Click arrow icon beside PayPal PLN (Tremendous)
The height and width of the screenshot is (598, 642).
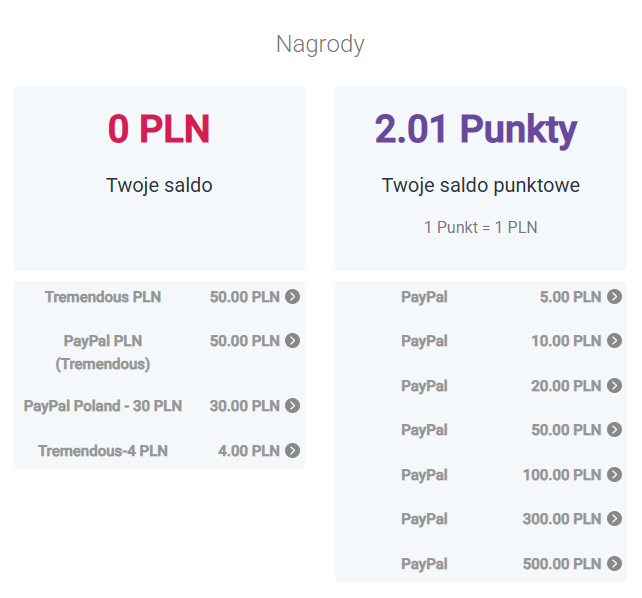[x=292, y=341]
